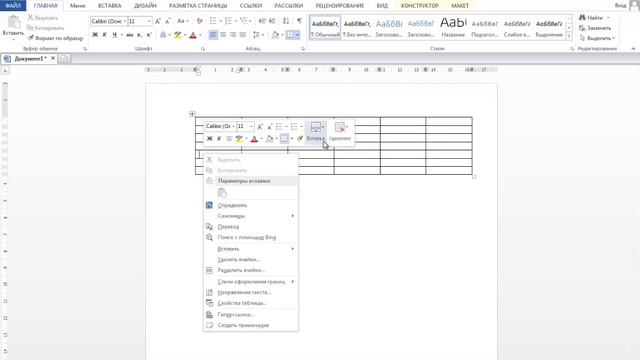This screenshot has height=360, width=640.
Task: Open the font size dropdown in the ribbon
Action: coord(149,21)
